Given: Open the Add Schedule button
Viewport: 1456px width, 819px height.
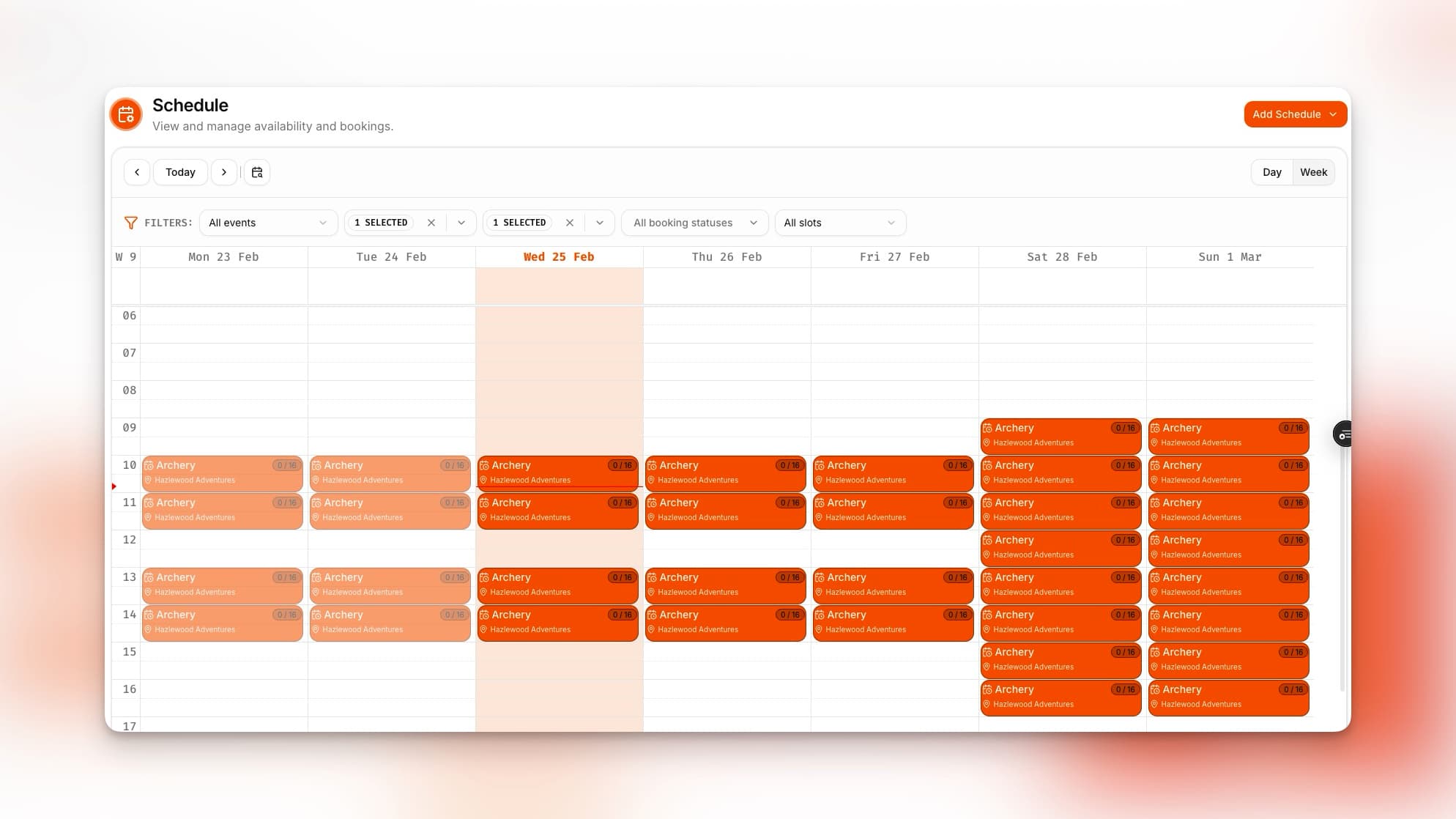Looking at the screenshot, I should pyautogui.click(x=1295, y=114).
